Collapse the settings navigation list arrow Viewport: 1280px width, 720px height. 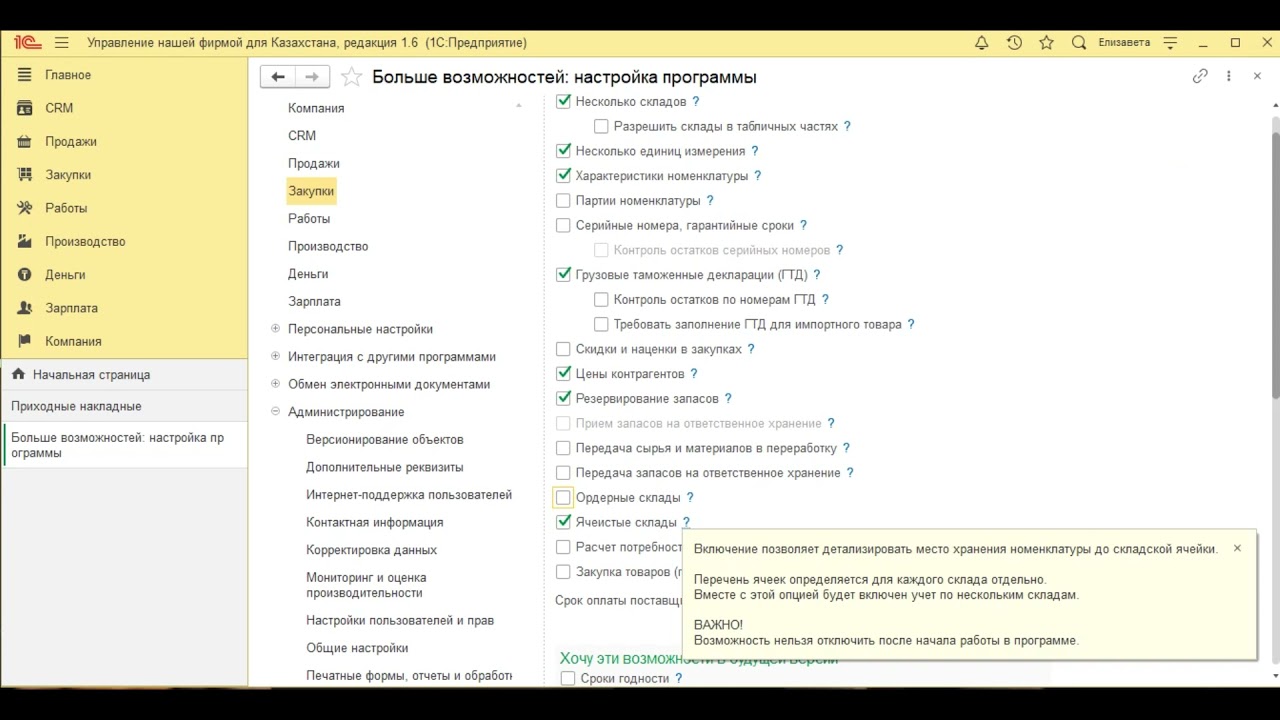(x=518, y=105)
